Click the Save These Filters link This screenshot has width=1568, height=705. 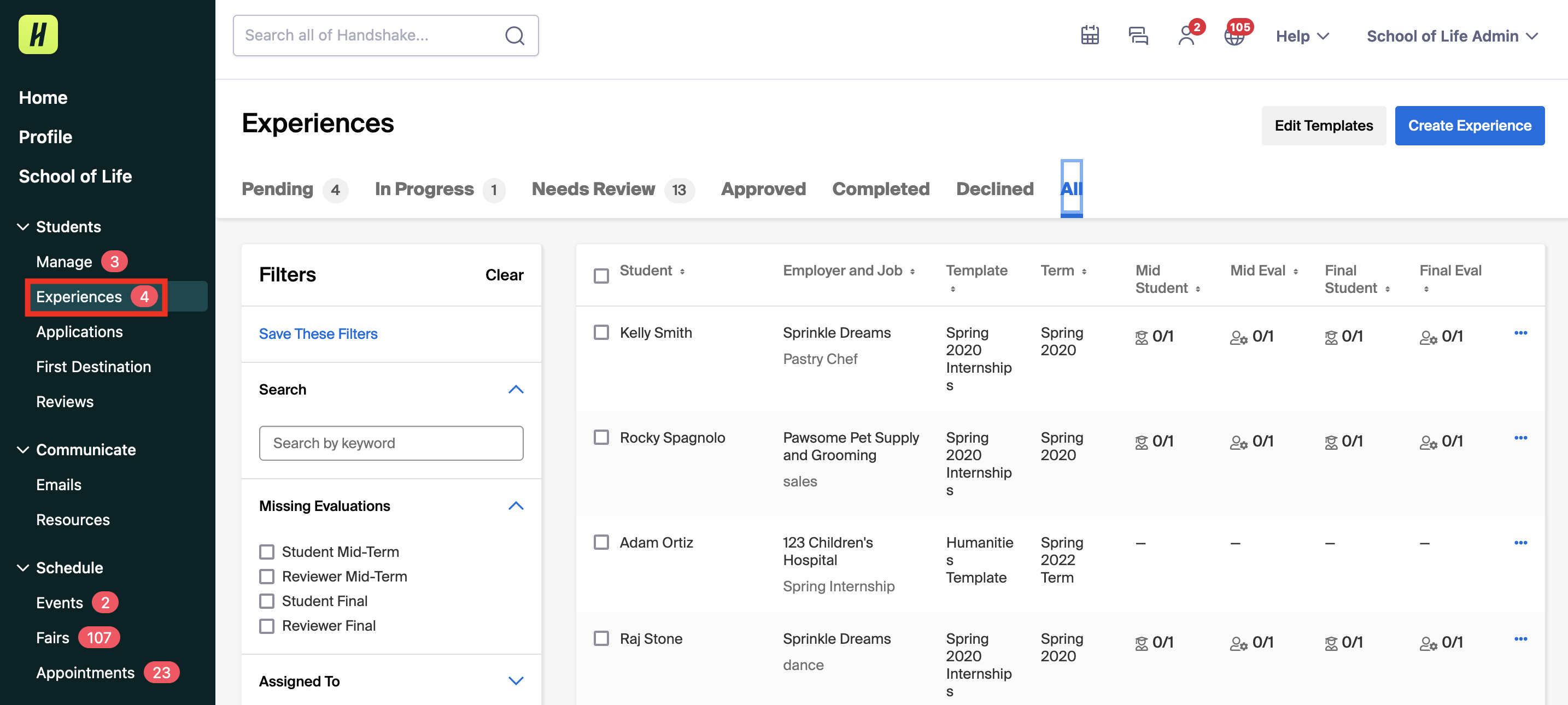pos(318,333)
